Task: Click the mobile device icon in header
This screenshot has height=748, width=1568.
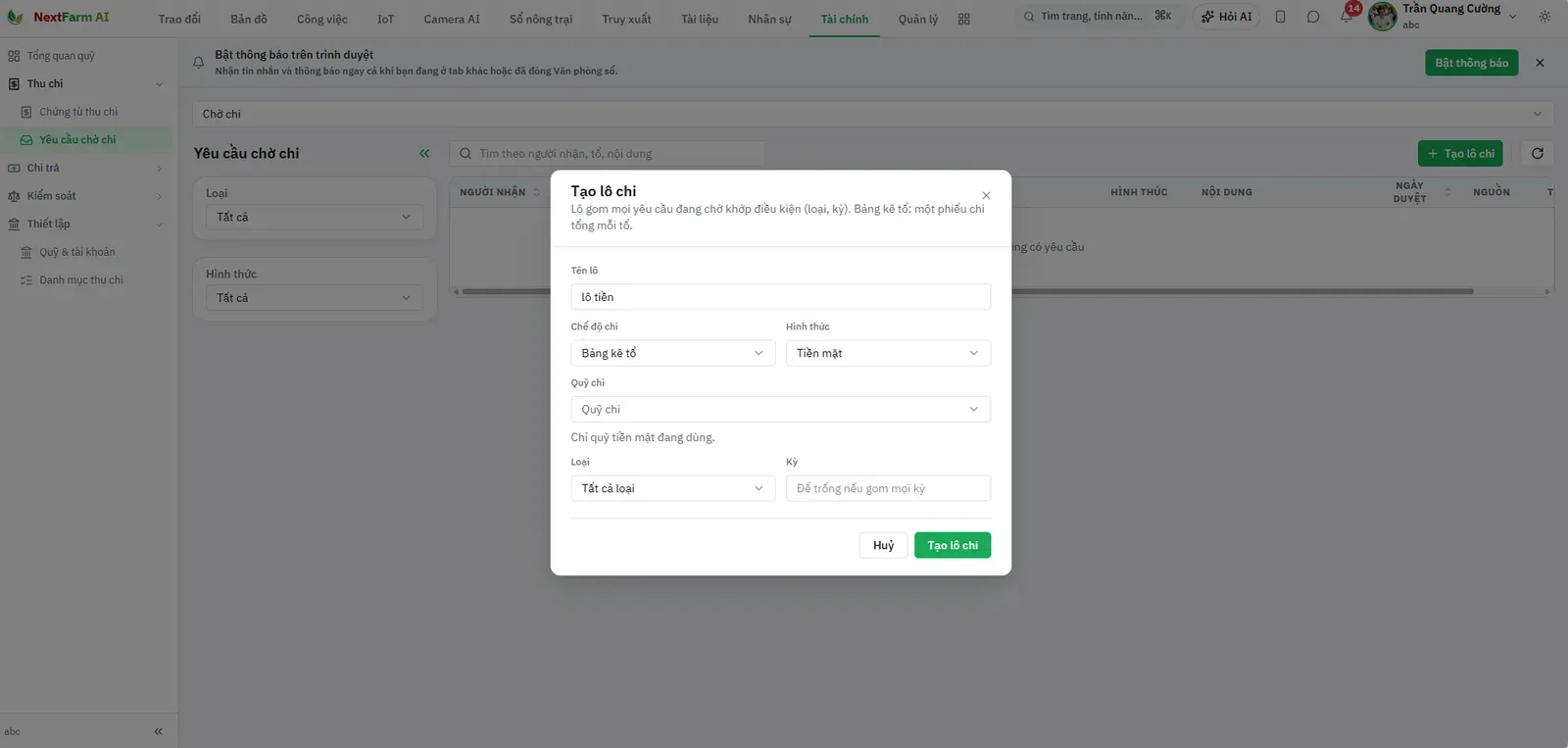Action: 1280,17
